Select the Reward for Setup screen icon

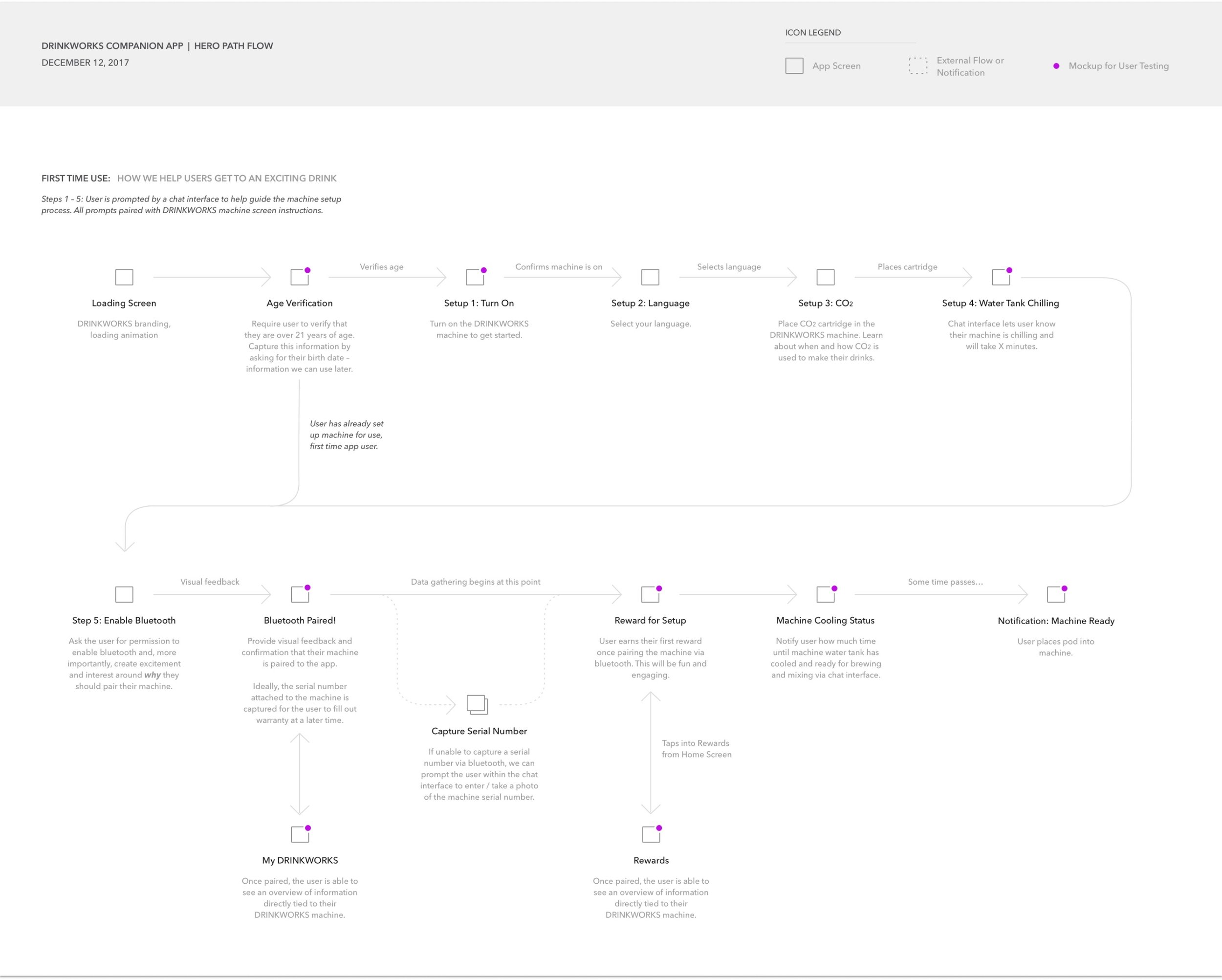point(651,594)
